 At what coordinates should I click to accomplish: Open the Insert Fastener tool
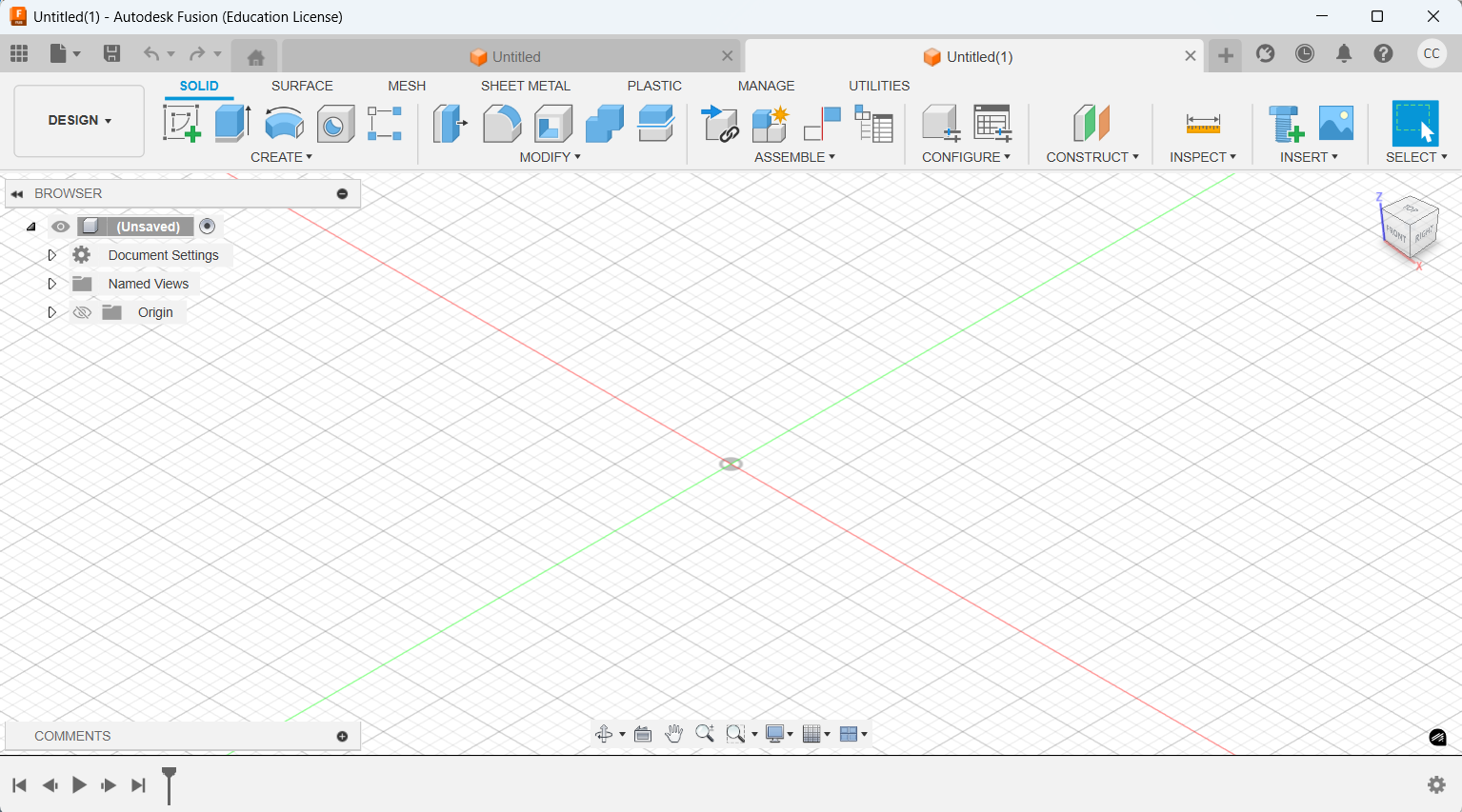coord(1286,124)
